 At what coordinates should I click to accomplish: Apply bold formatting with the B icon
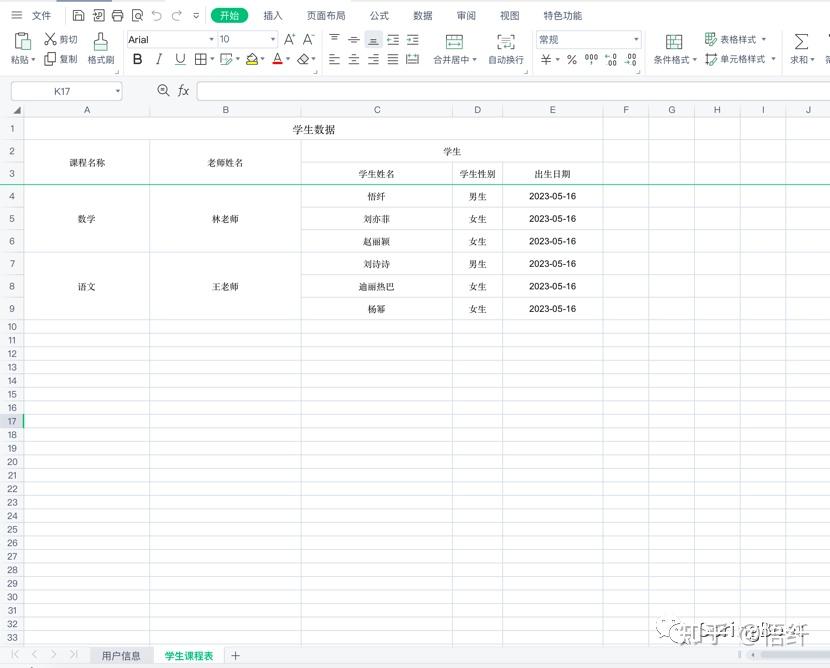tap(137, 59)
